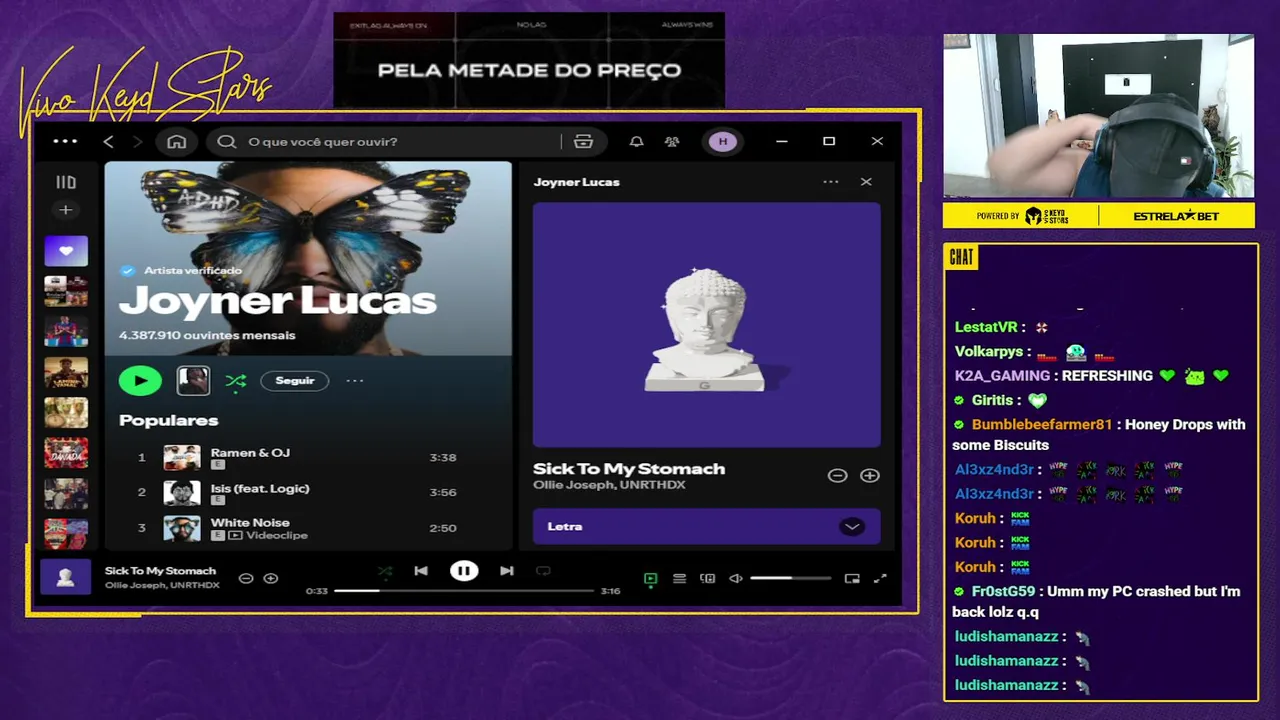Image resolution: width=1280 pixels, height=720 pixels.
Task: Click the search field 'O que você quer ouvir?'
Action: [383, 142]
